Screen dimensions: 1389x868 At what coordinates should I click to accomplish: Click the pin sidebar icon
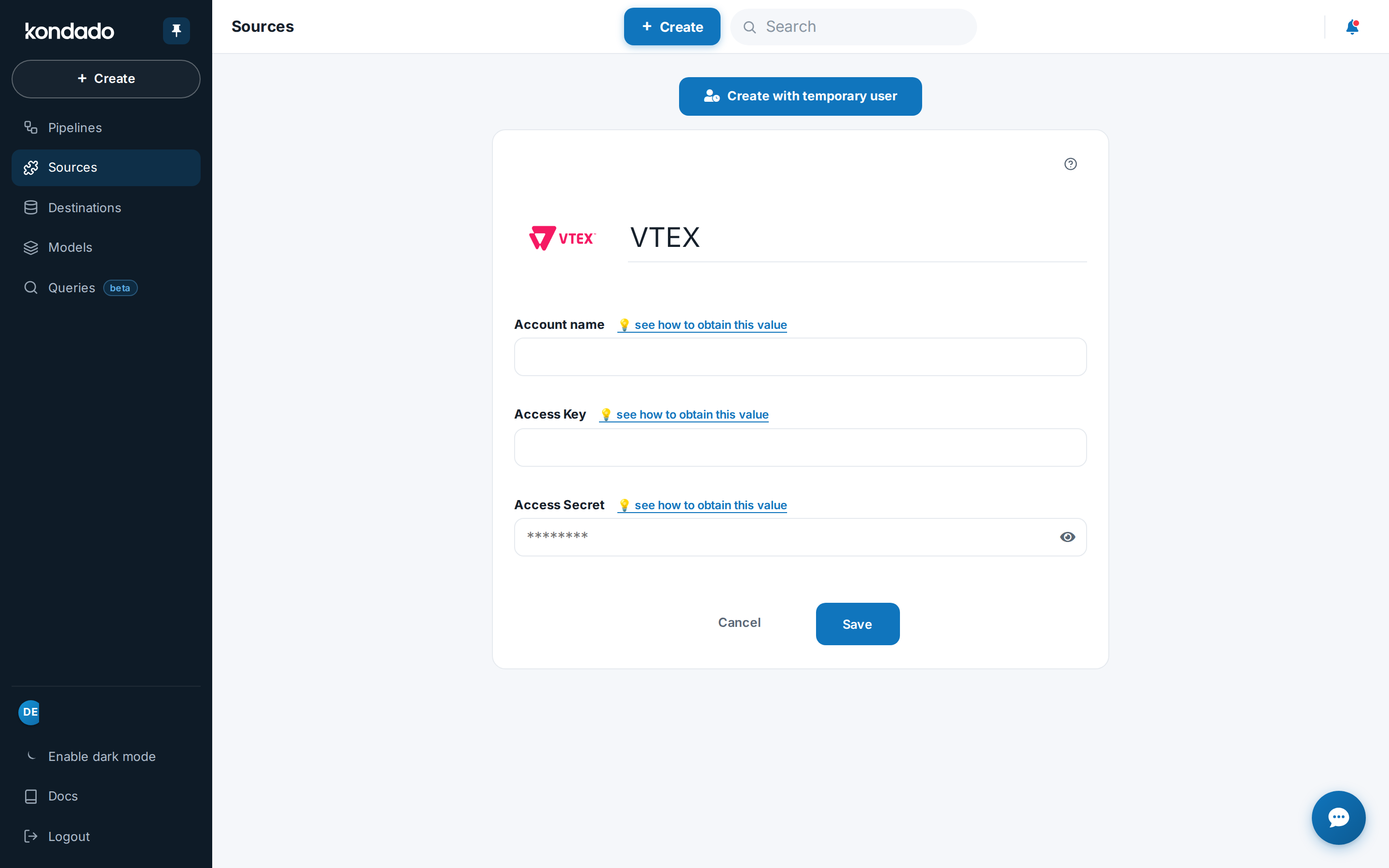click(x=176, y=30)
